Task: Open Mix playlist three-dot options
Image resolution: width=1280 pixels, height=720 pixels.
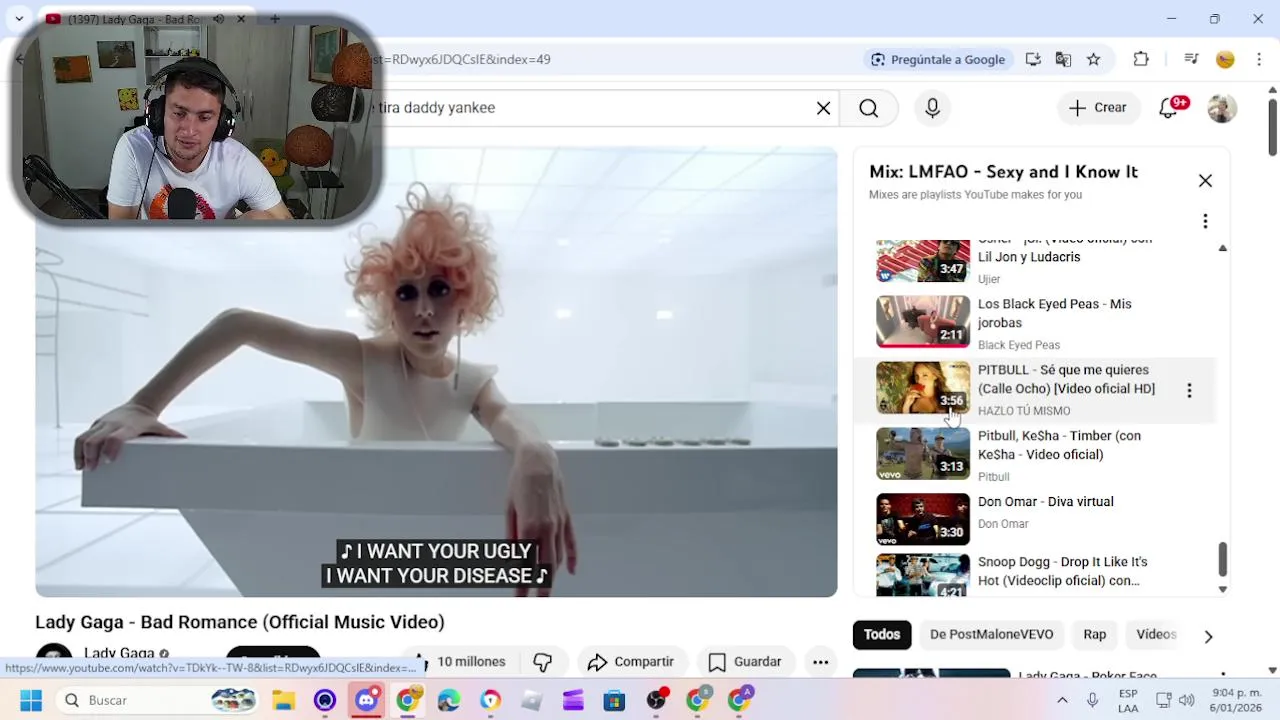Action: coord(1205,221)
